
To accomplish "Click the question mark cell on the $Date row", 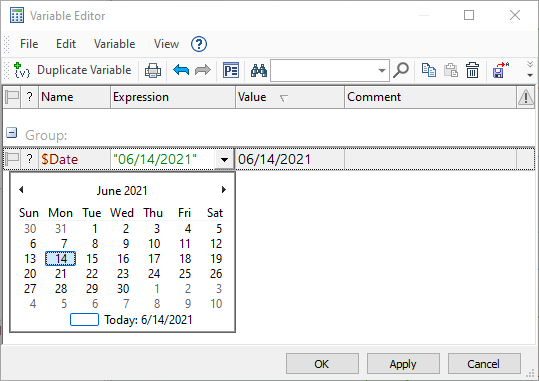I will point(30,159).
